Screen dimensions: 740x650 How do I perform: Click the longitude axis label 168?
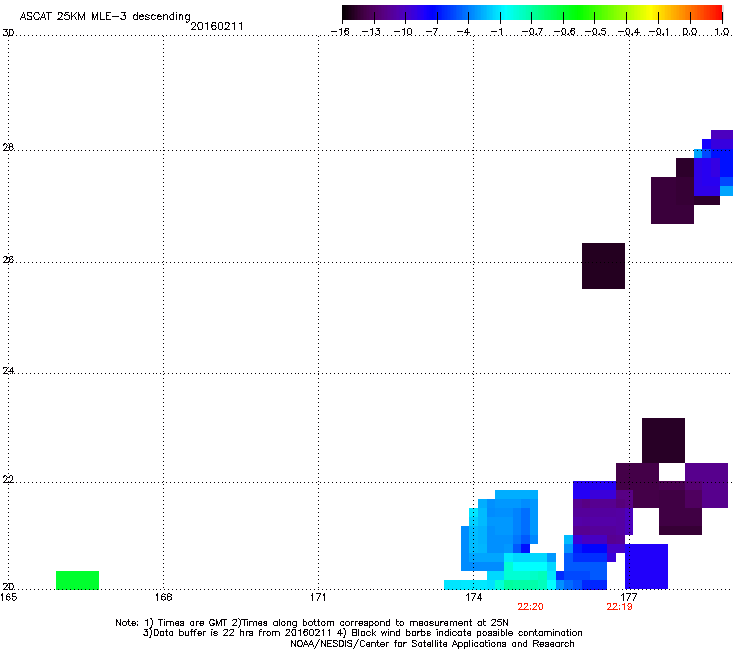pyautogui.click(x=163, y=597)
